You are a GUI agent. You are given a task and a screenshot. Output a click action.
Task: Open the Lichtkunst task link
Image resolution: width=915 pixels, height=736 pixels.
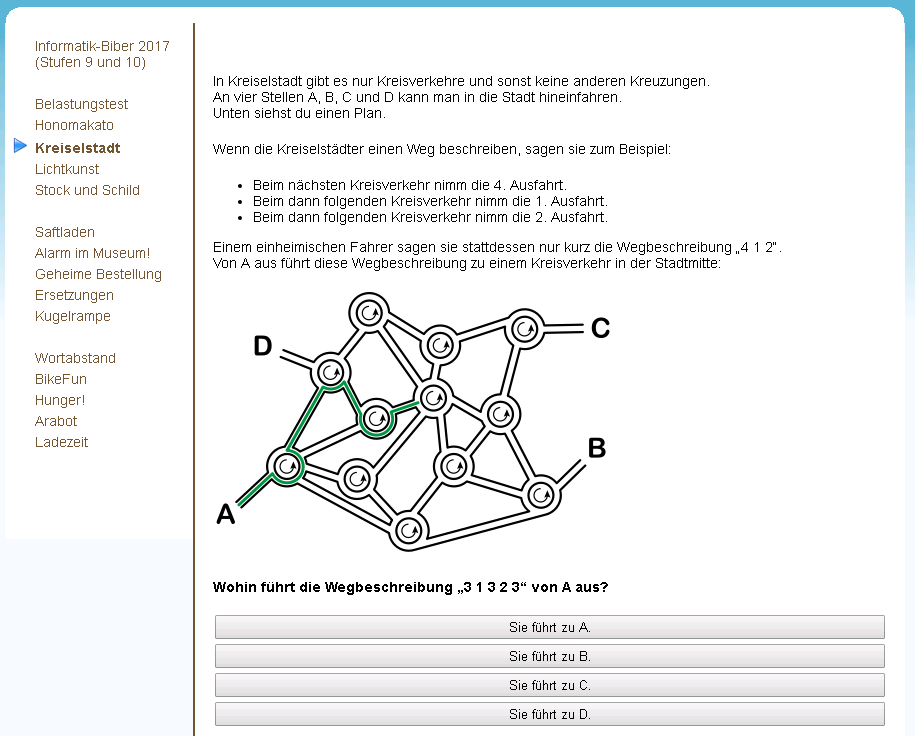pos(67,169)
